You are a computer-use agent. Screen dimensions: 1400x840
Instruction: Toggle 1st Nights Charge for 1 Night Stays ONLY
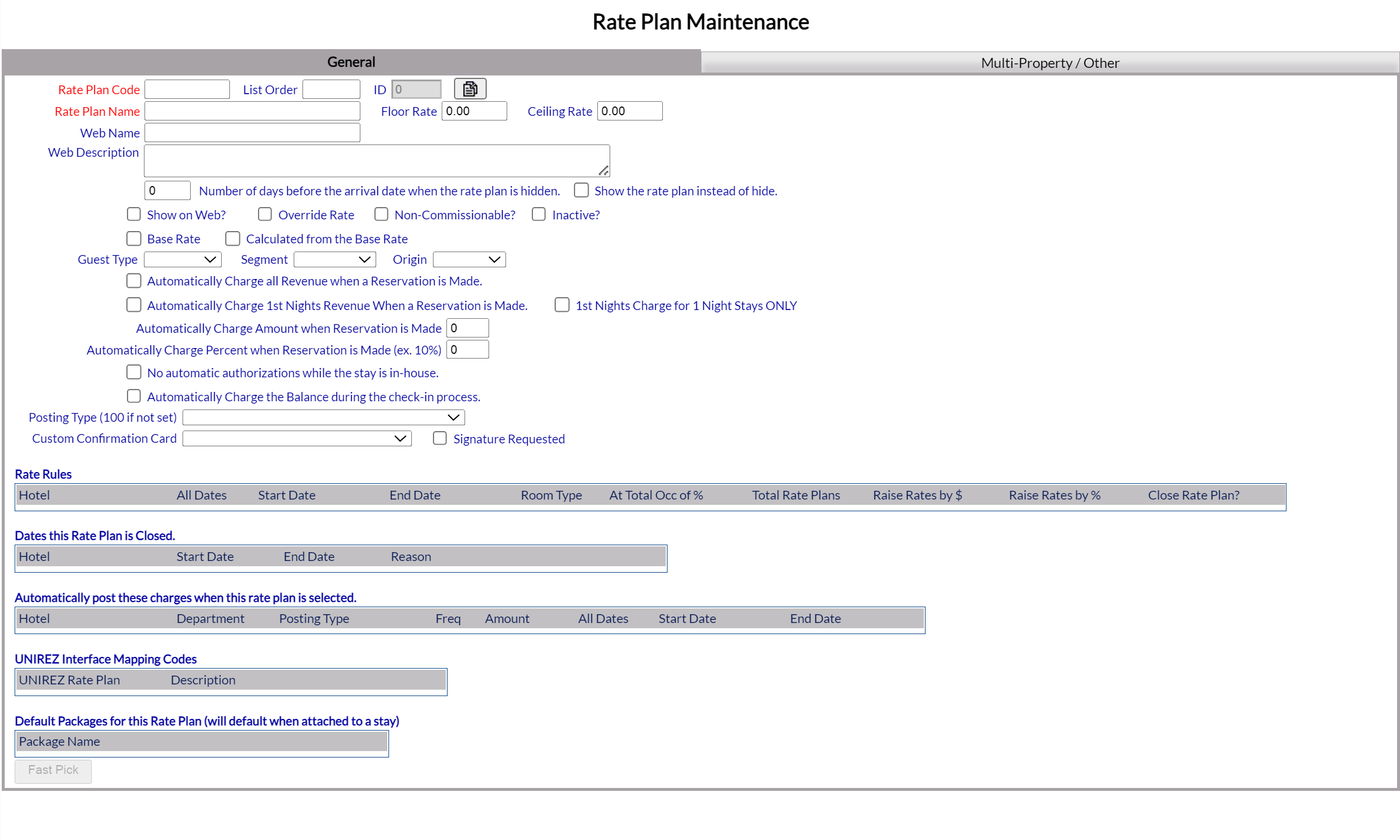click(x=562, y=305)
